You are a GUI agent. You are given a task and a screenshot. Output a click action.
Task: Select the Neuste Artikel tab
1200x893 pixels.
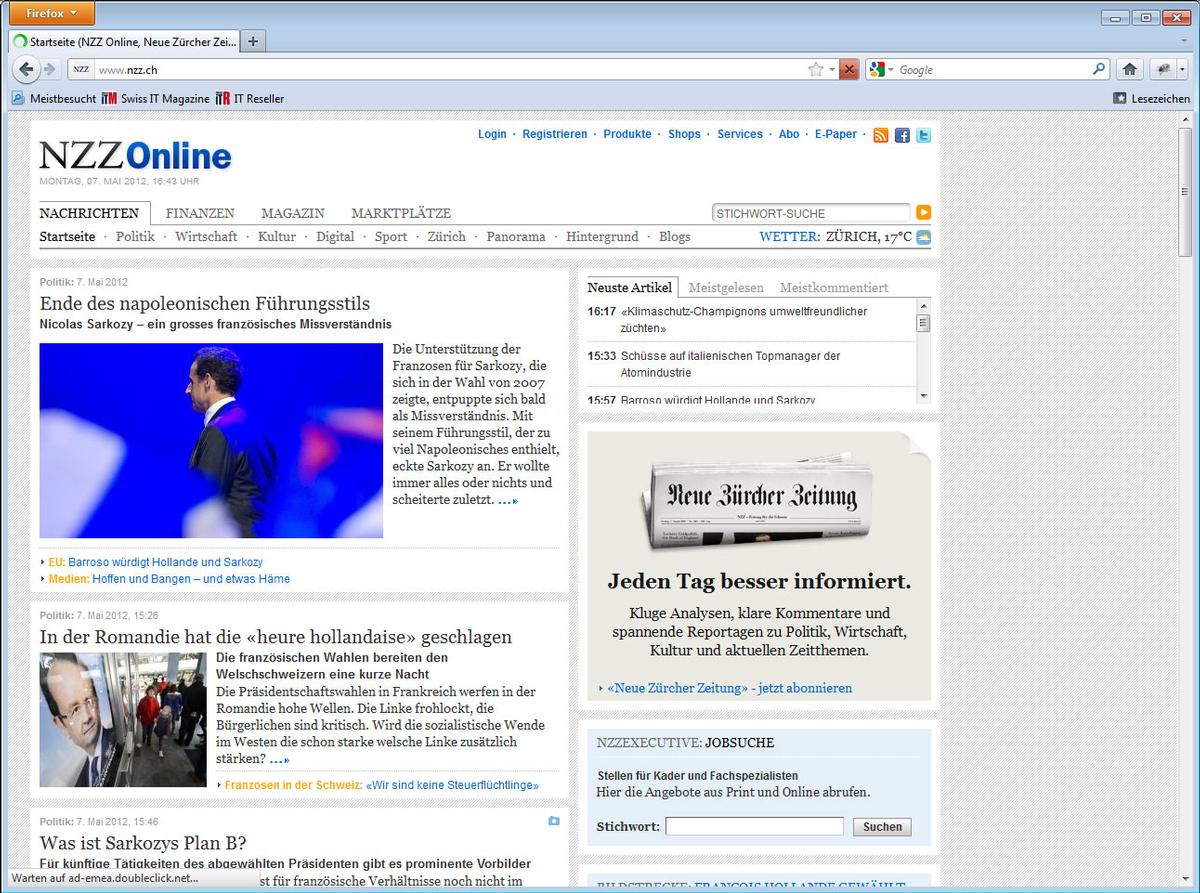point(630,287)
